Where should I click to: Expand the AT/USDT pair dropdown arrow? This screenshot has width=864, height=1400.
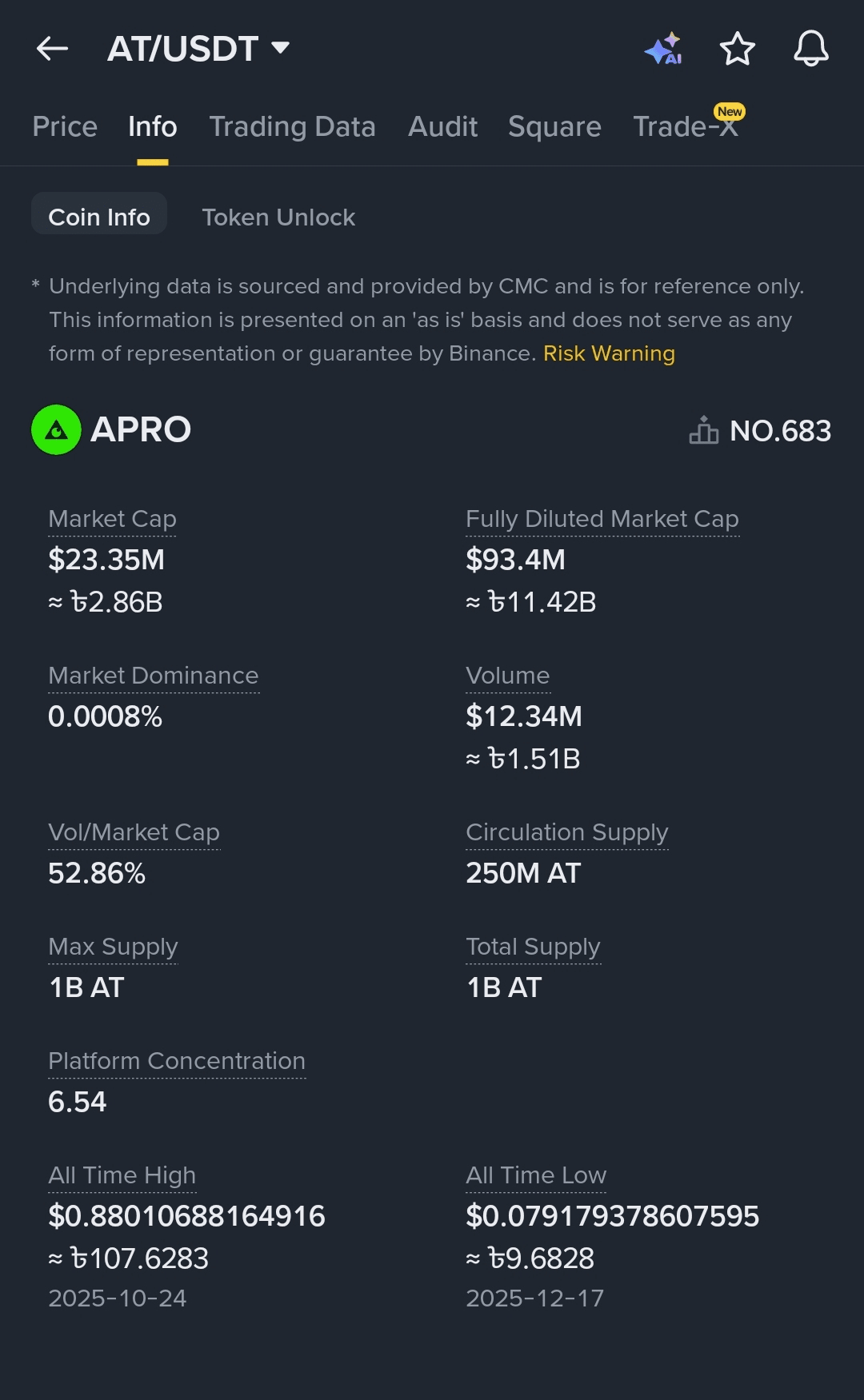coord(280,47)
